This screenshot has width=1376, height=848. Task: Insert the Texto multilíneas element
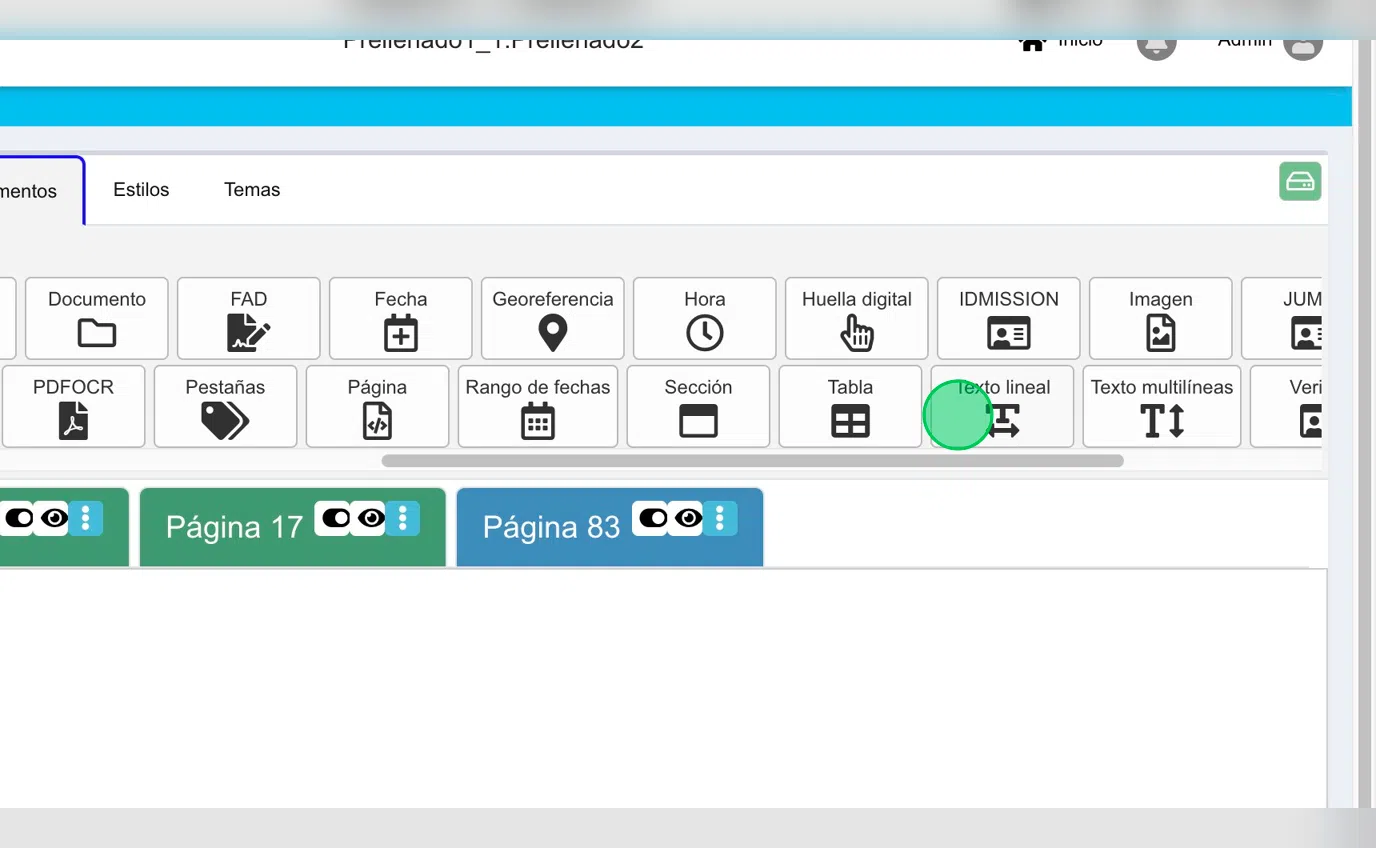[x=1161, y=406]
